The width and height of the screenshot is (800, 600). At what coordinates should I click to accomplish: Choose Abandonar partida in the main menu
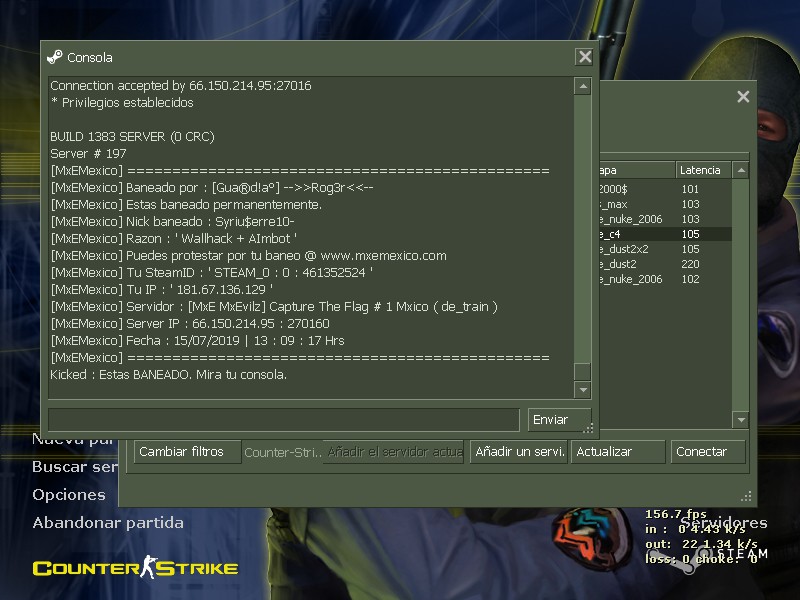[x=108, y=522]
